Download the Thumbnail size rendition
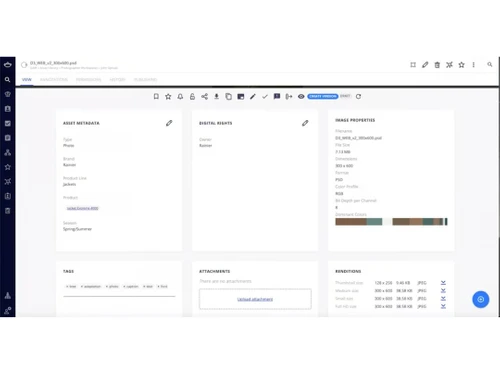This screenshot has height=375, width=500. 443,283
